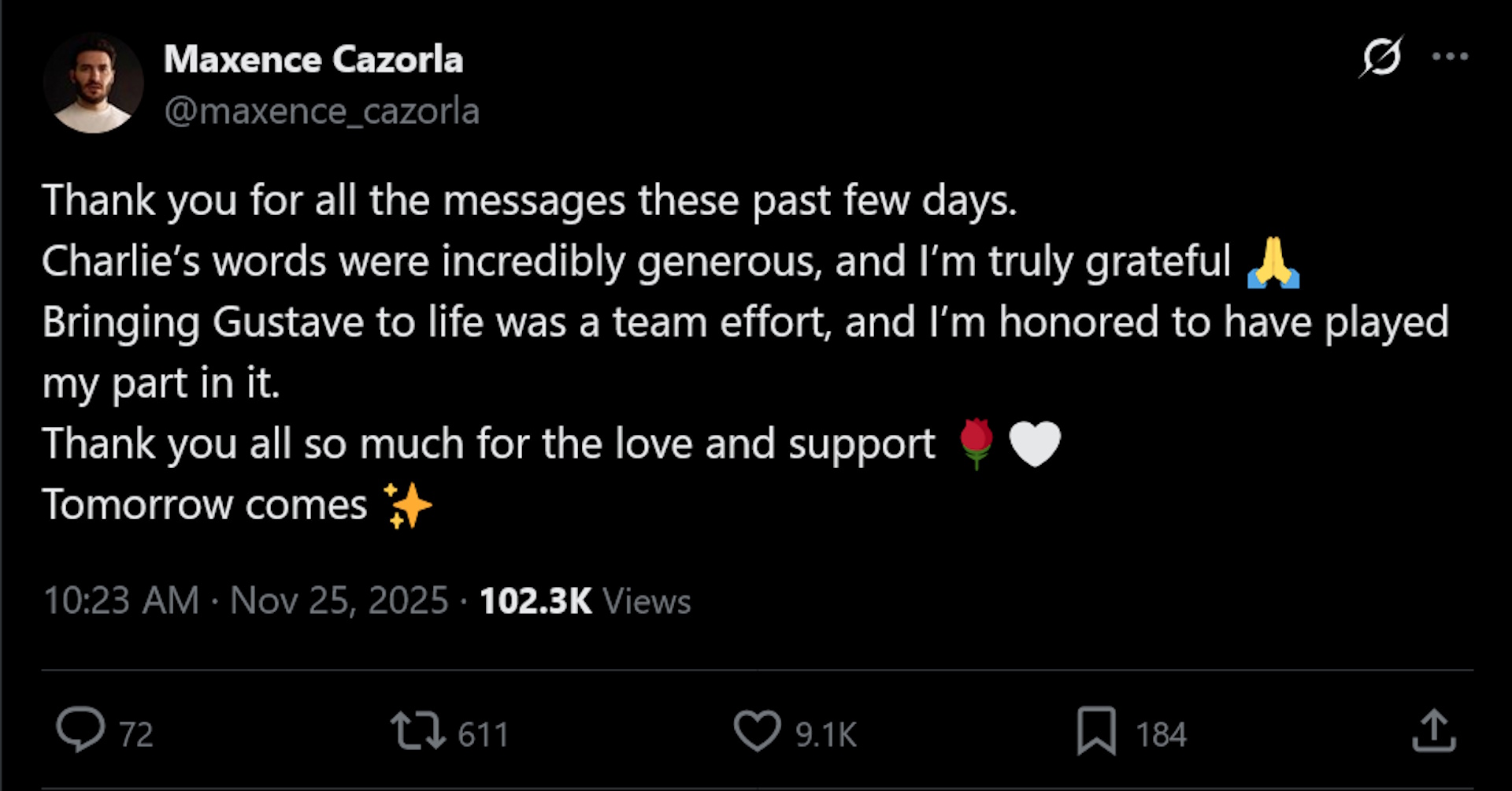Open Maxence Cazorla's profile picture
The height and width of the screenshot is (791, 1512).
93,84
